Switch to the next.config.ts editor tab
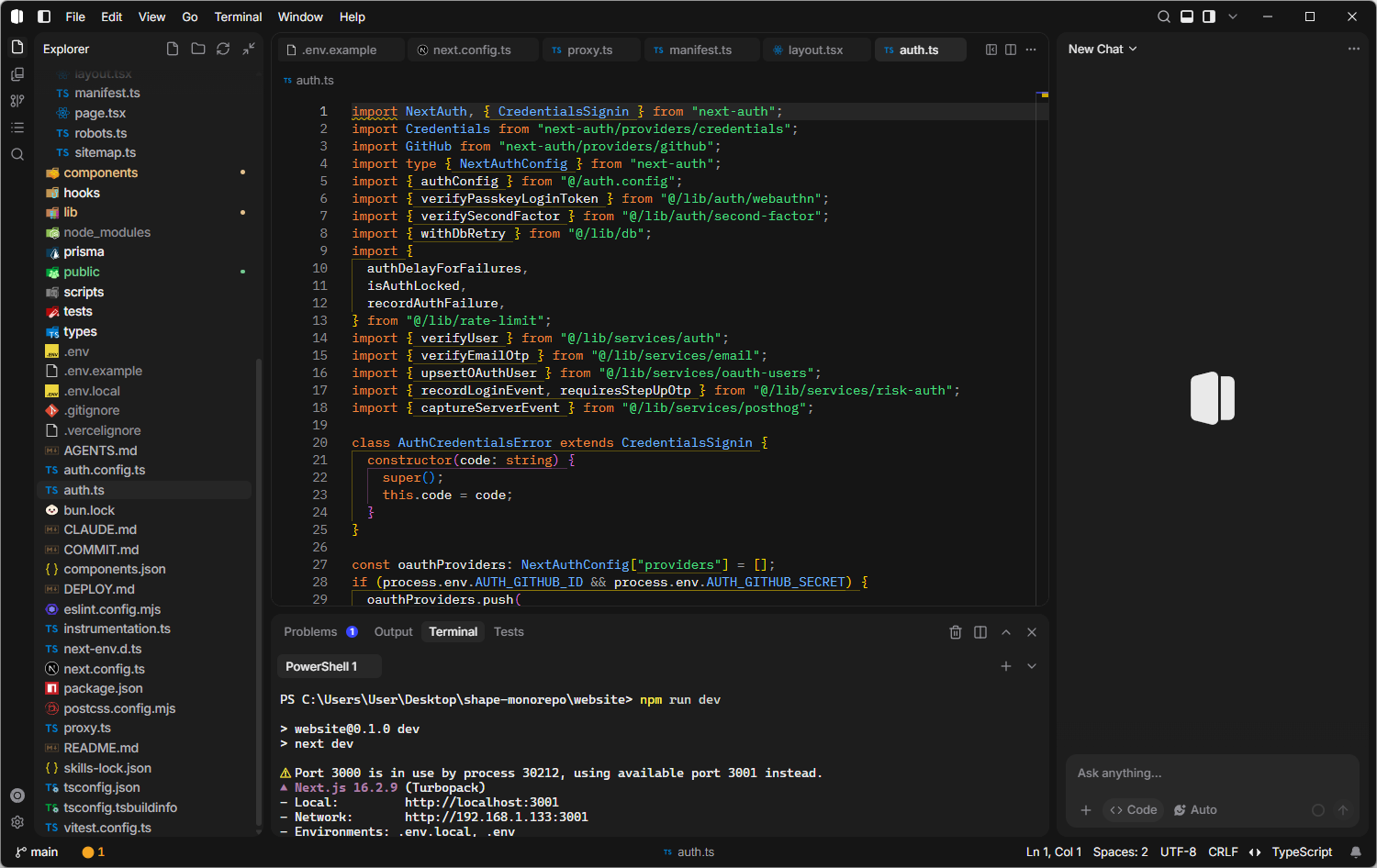 pyautogui.click(x=473, y=50)
